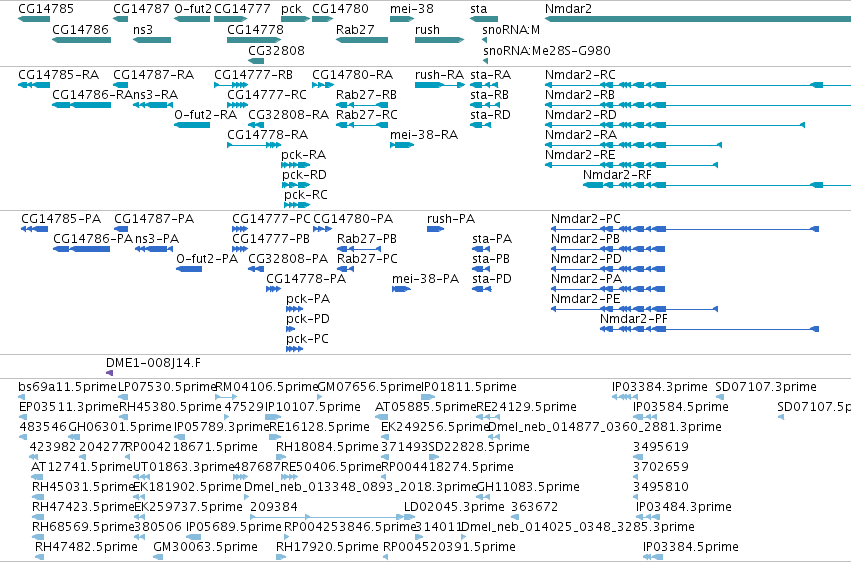Click the IP03584.5prime EST label
The image size is (851, 562).
click(x=681, y=407)
